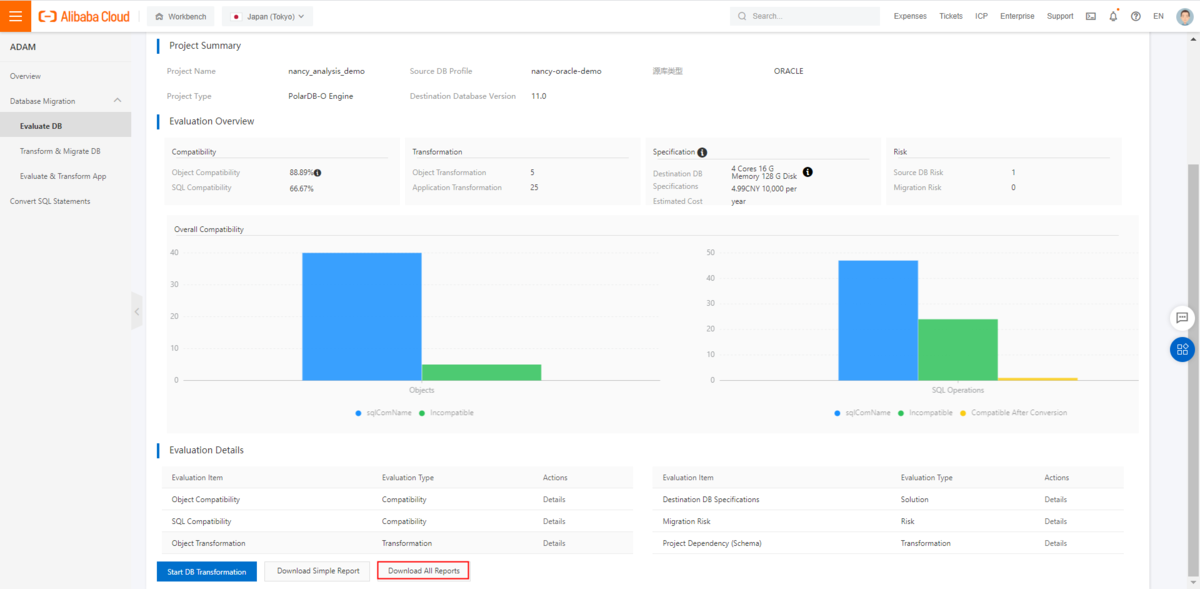This screenshot has height=589, width=1200.
Task: Click the yellow bar in SQL Operations chart
Action: [1038, 379]
